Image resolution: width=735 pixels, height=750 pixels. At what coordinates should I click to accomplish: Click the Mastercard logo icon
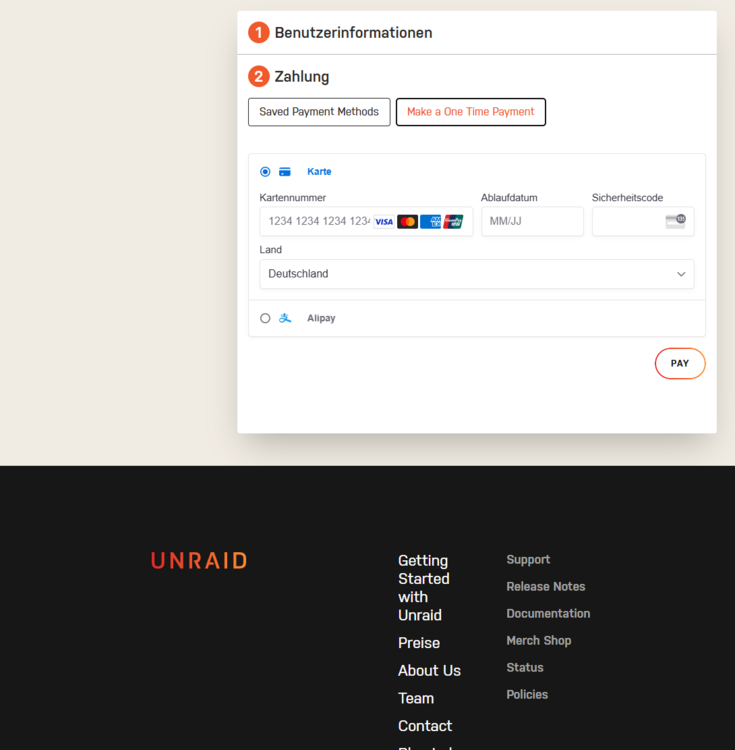[407, 222]
